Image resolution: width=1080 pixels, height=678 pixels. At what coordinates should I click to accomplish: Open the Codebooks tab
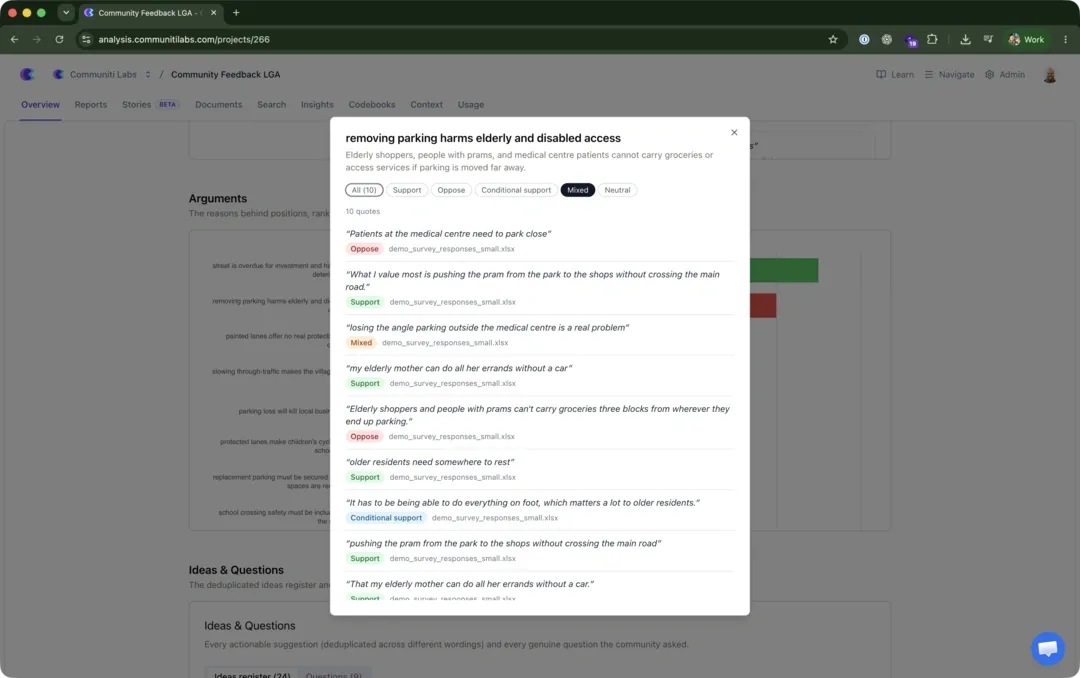(372, 105)
